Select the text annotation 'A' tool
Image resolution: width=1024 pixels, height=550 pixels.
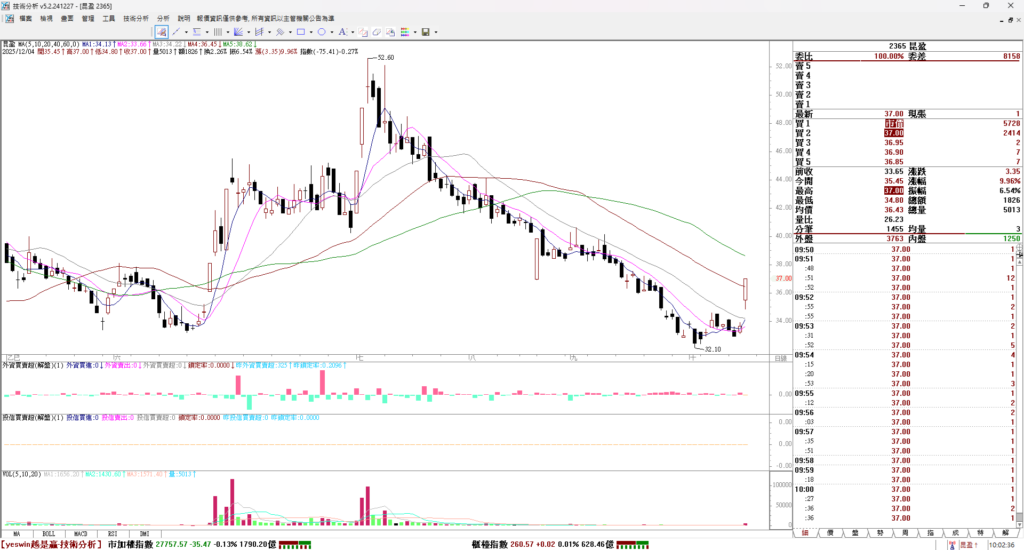(342, 32)
